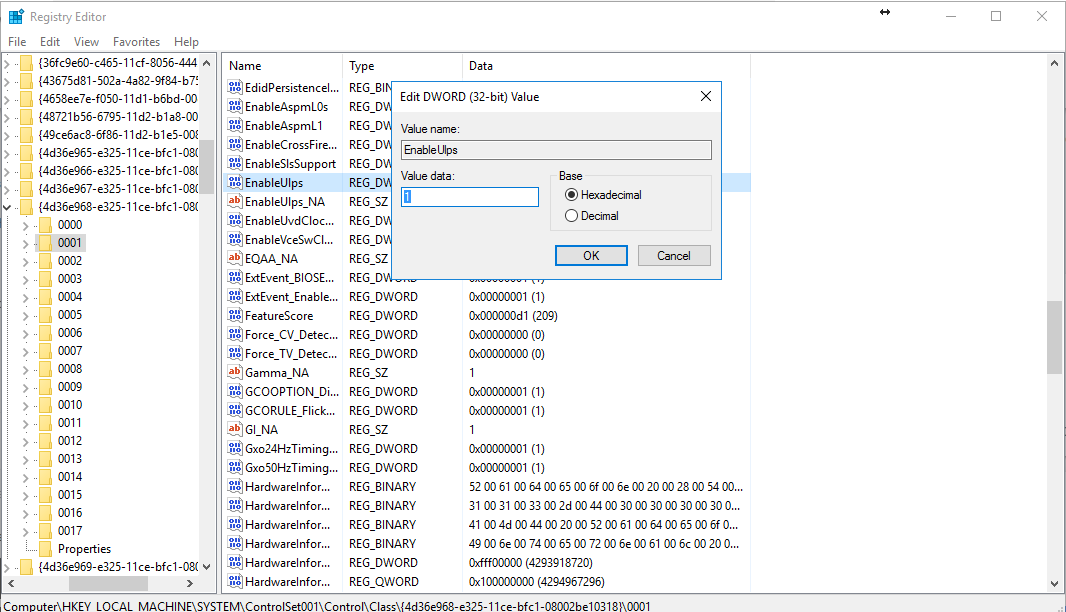The width and height of the screenshot is (1066, 612).
Task: Click the Properties key folder icon
Action: (x=46, y=549)
